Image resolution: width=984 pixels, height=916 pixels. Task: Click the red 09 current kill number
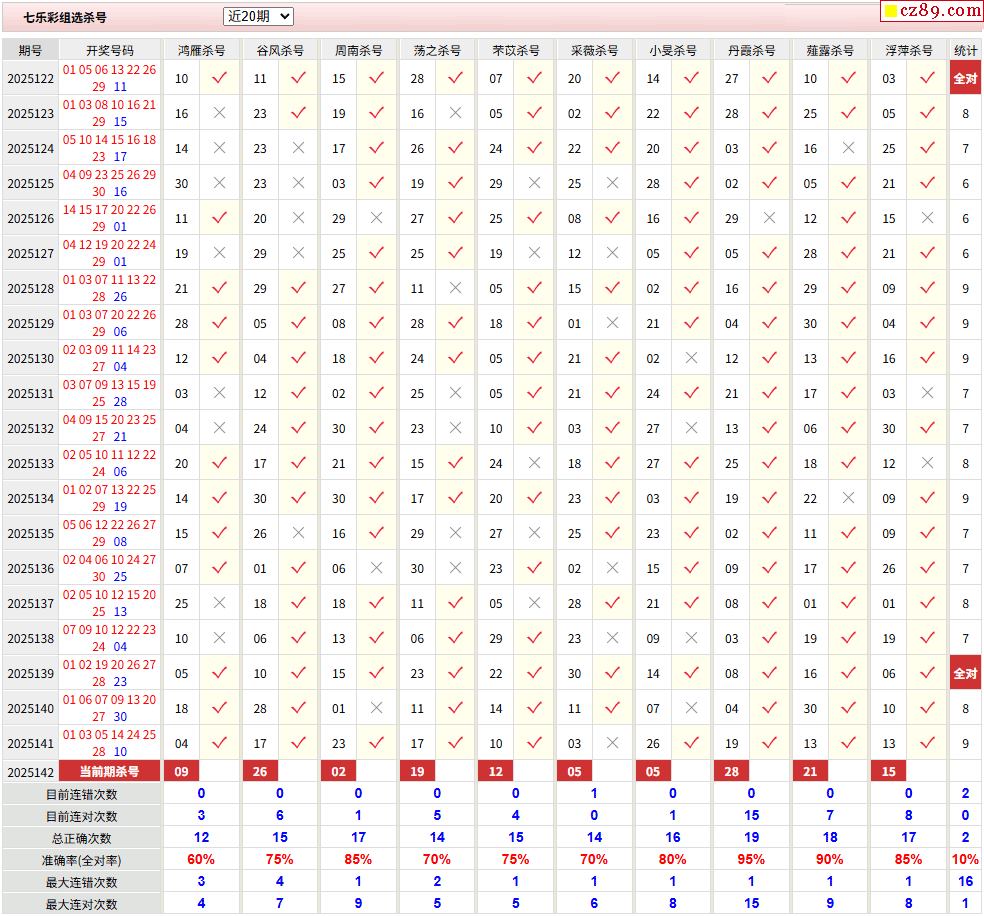click(x=182, y=771)
